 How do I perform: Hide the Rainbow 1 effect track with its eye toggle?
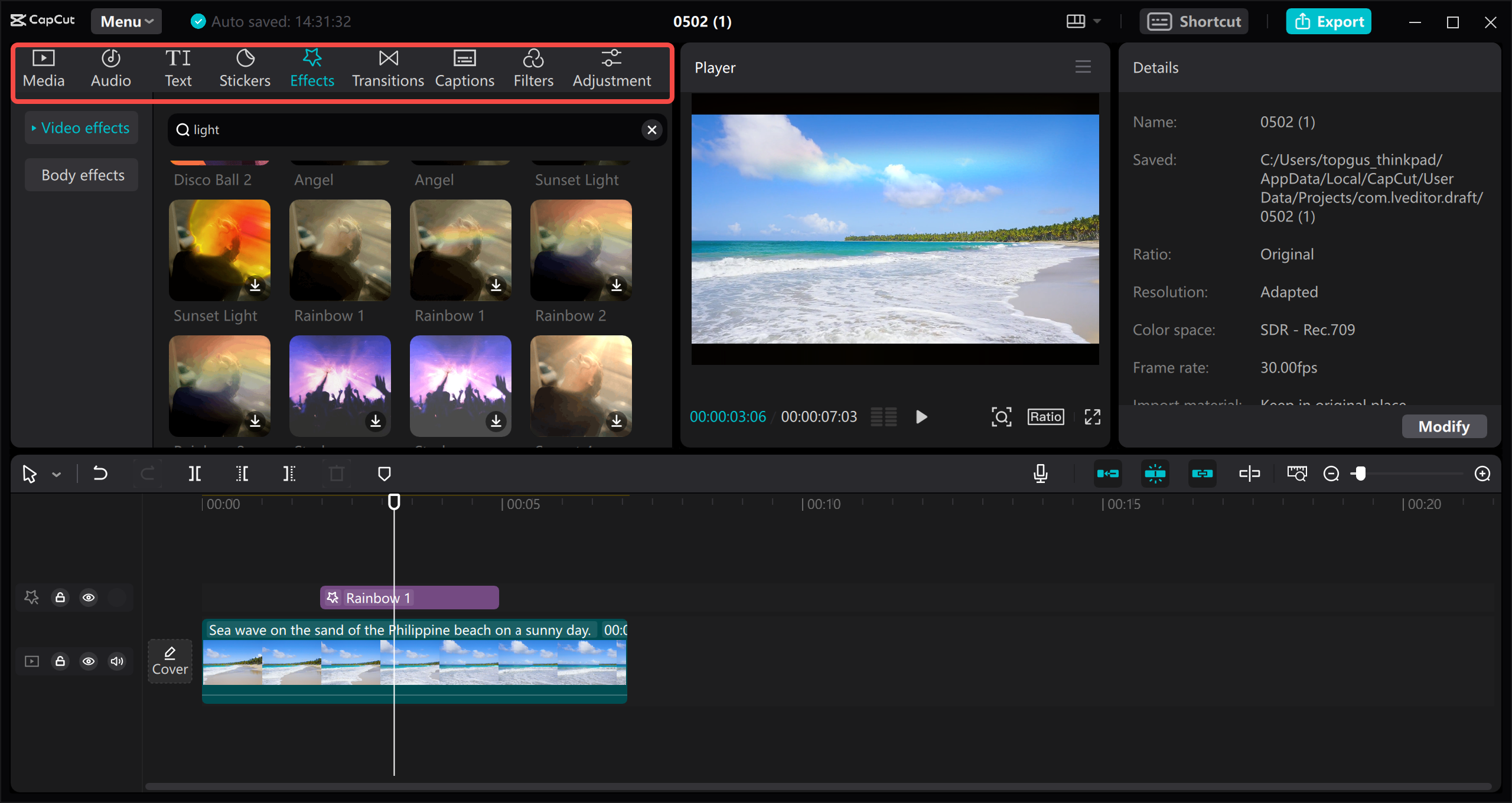pos(89,597)
